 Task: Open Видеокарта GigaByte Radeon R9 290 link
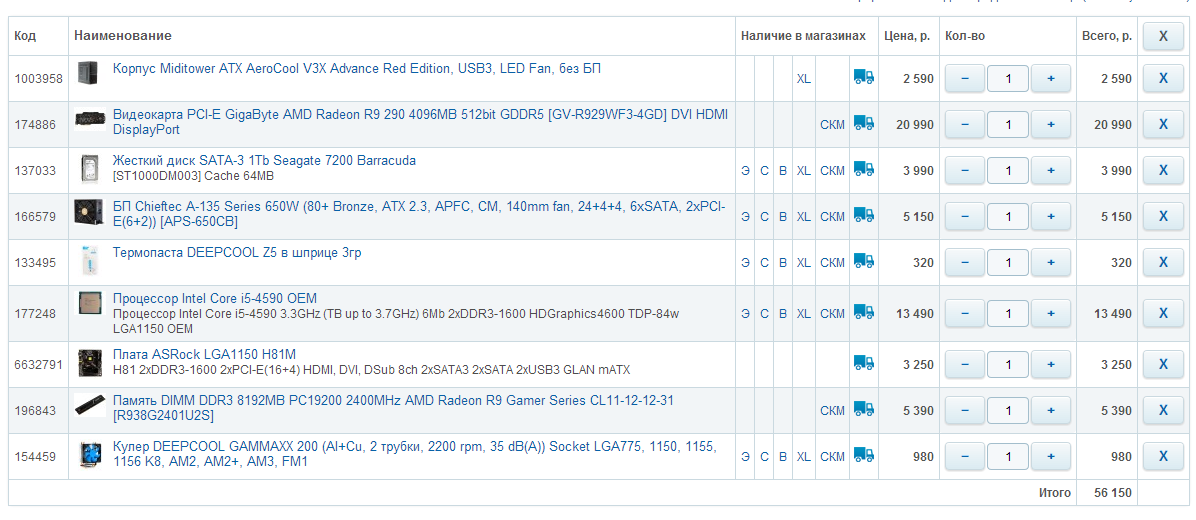coord(420,122)
